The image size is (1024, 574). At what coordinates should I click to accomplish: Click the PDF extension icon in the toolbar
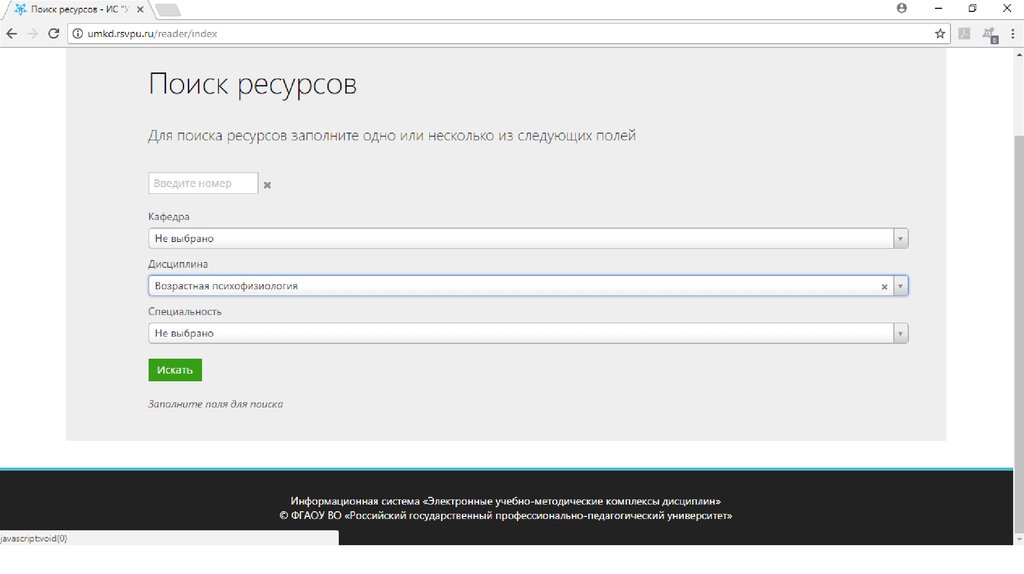pos(965,33)
